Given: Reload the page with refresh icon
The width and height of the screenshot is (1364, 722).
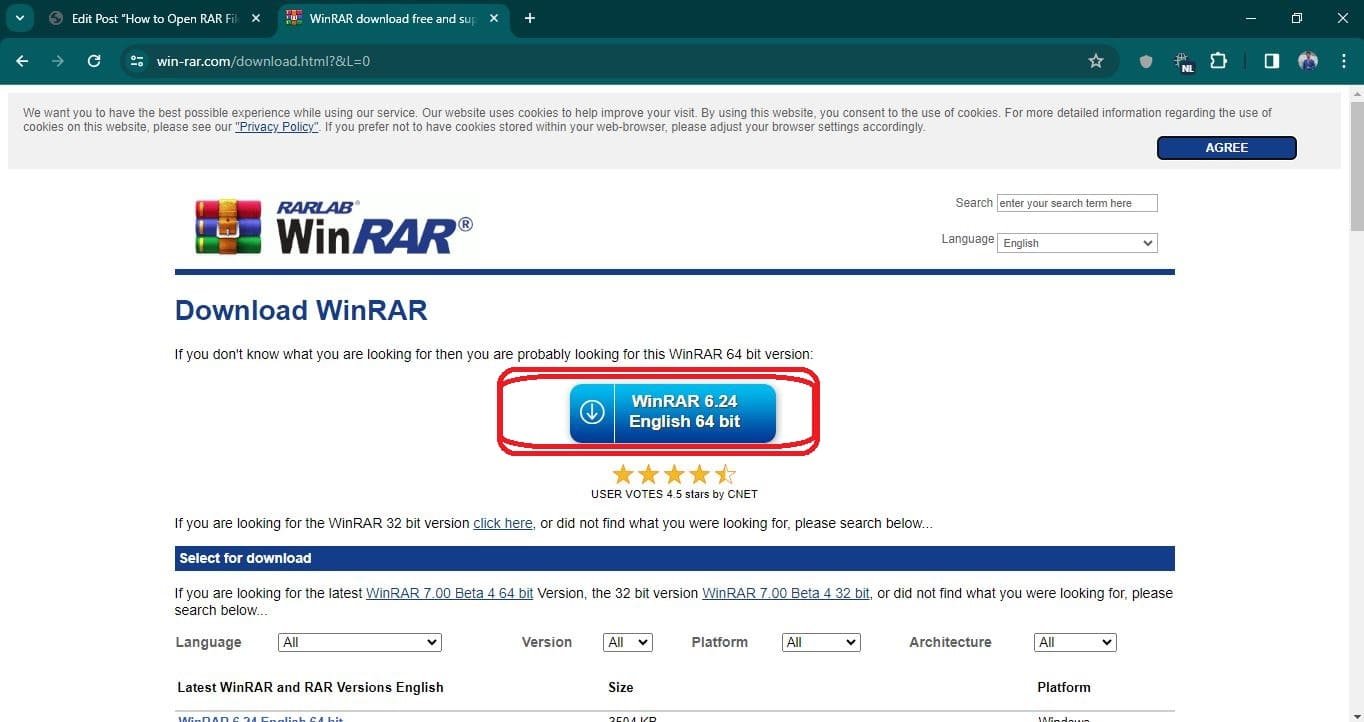Looking at the screenshot, I should coord(94,61).
